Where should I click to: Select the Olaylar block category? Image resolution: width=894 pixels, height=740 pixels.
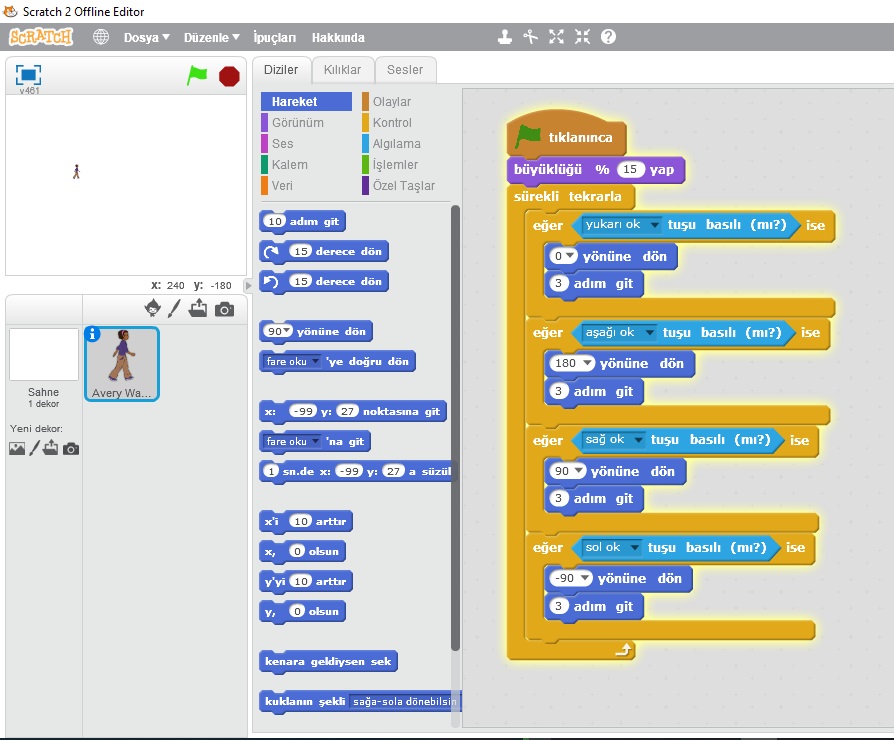click(392, 101)
